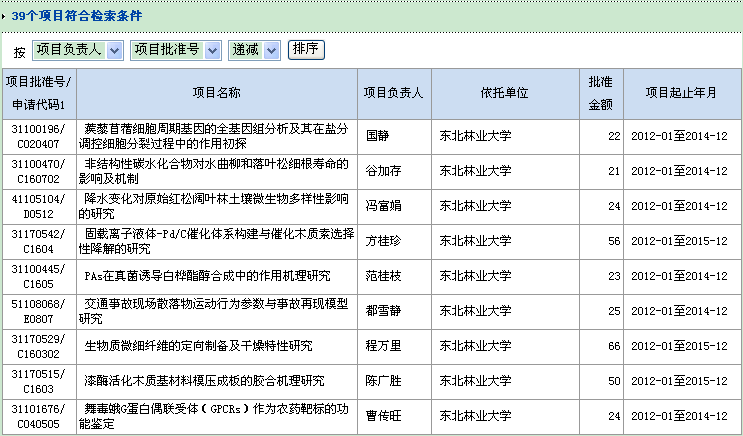Click project leader 国静
The height and width of the screenshot is (436, 743).
378,136
